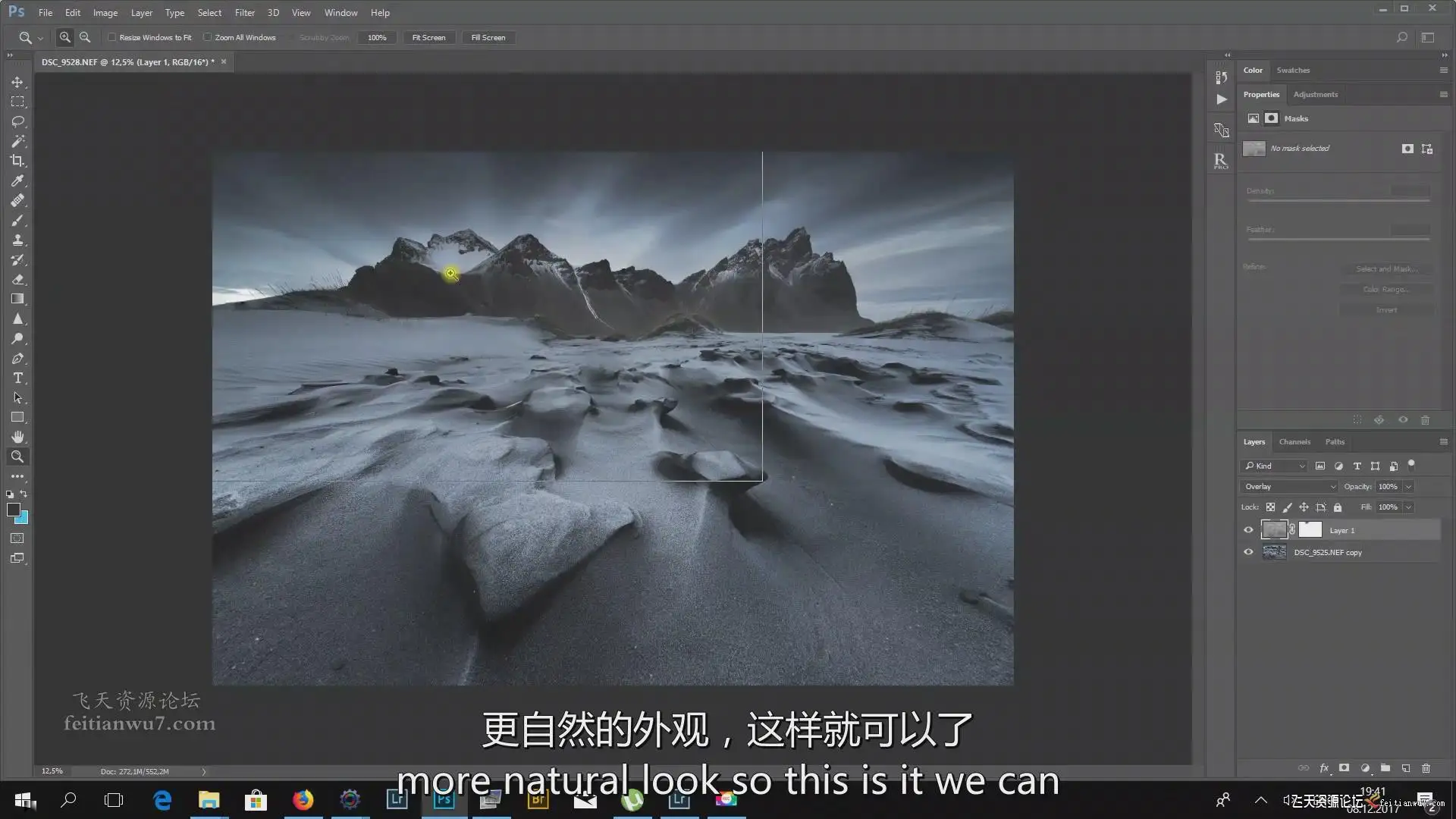
Task: Switch to the Channels tab
Action: (1294, 442)
